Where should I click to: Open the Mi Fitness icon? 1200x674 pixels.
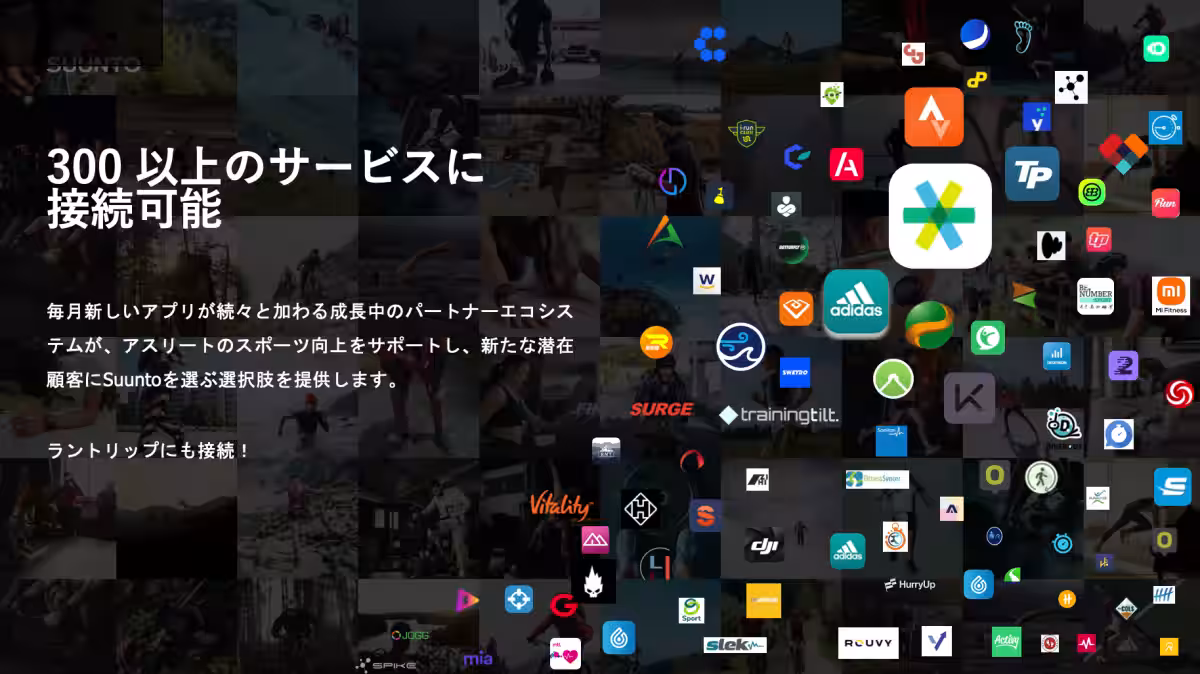pos(1171,296)
